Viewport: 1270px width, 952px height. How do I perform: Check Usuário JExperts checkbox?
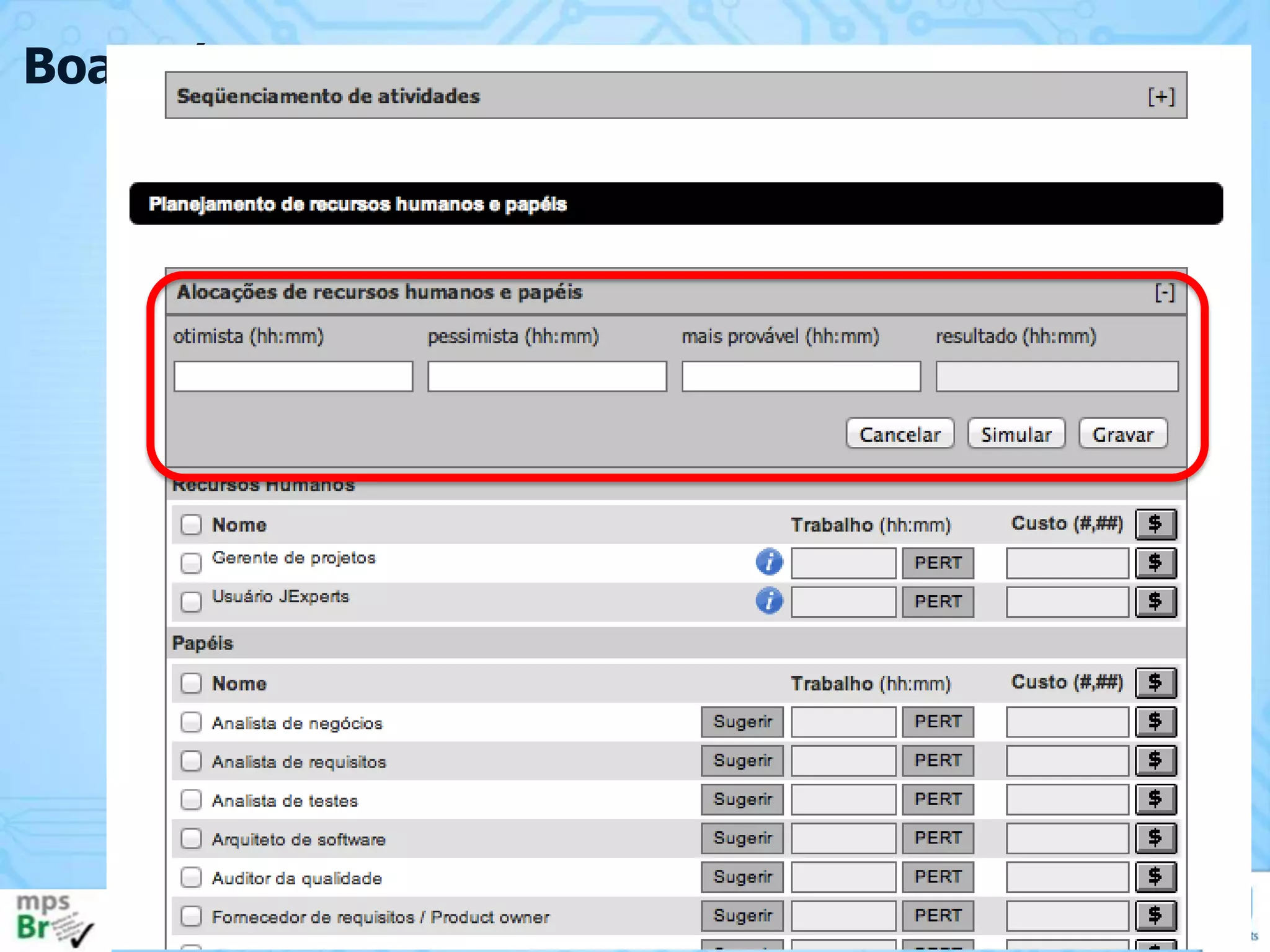191,601
